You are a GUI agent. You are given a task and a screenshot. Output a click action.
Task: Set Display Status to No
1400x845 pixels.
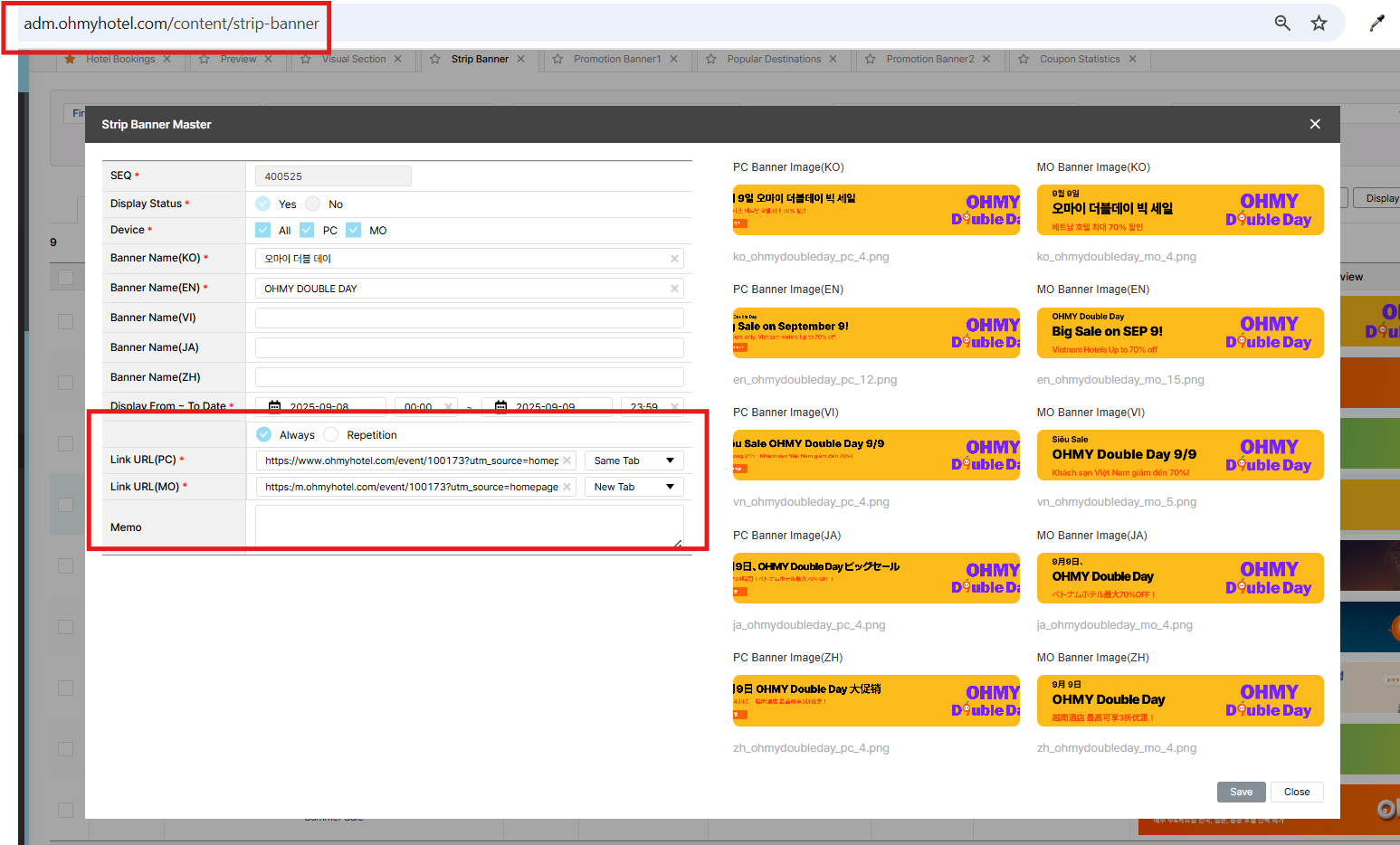point(313,204)
